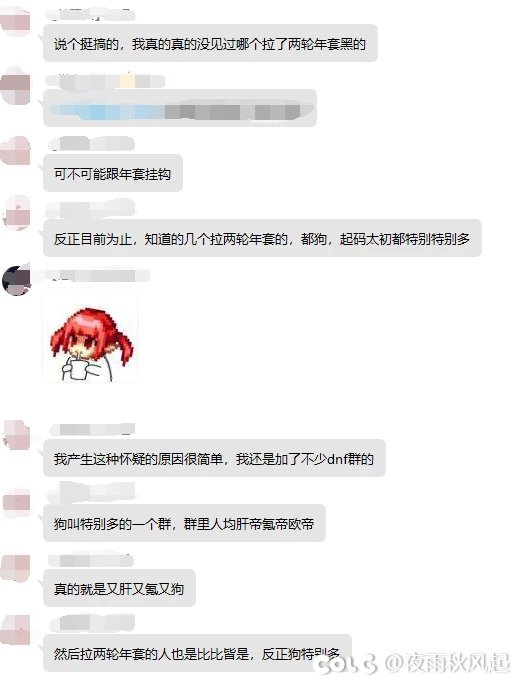This screenshot has width=518, height=685.
Task: Click avatar beside '狗叫特别多的一个群' message
Action: click(x=17, y=500)
